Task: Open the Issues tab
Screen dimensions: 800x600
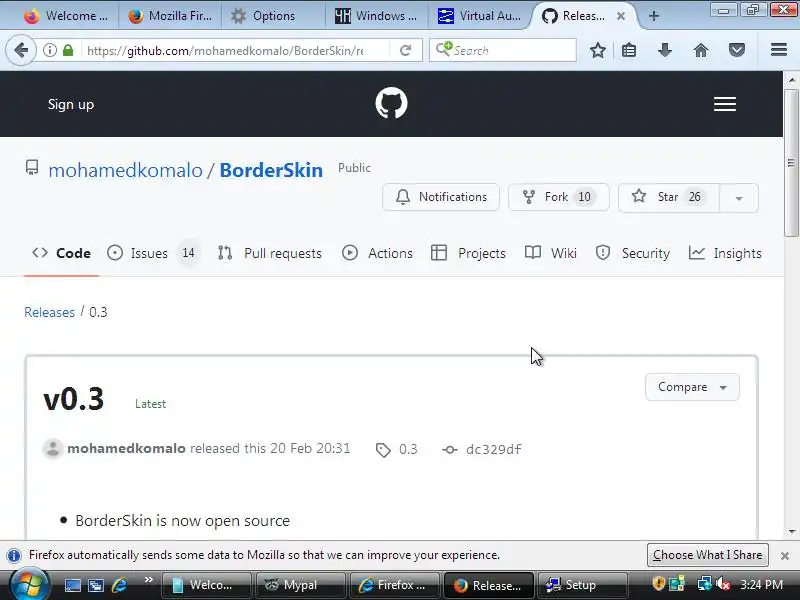Action: (x=154, y=253)
